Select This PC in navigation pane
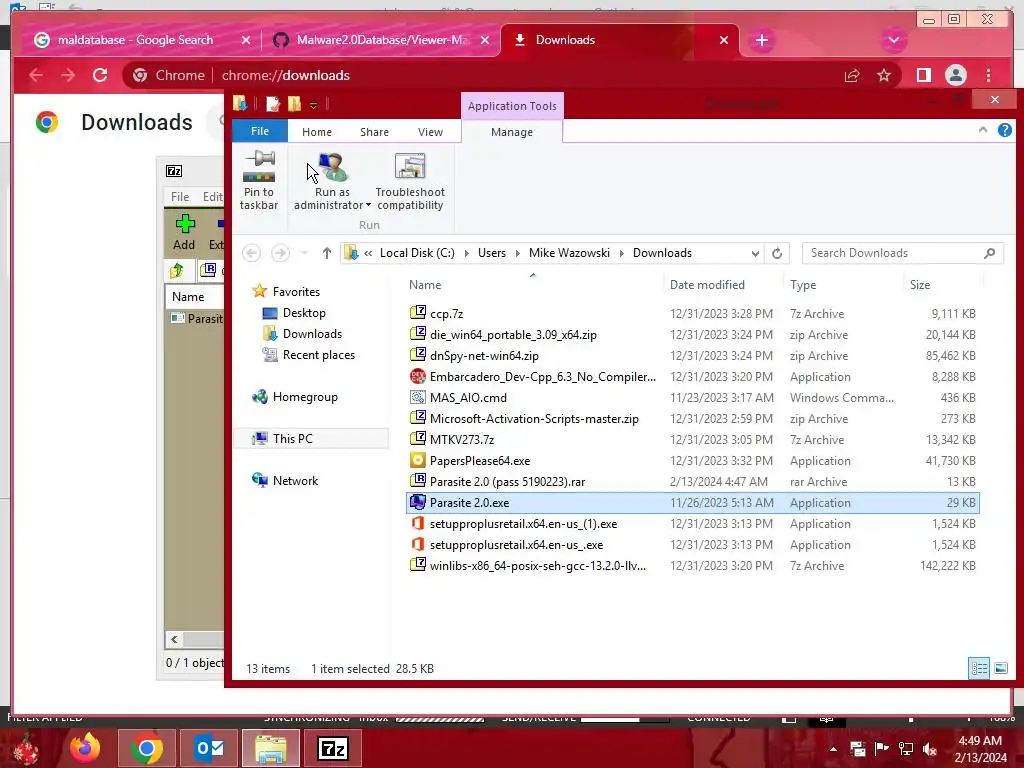The width and height of the screenshot is (1024, 768). [x=293, y=438]
